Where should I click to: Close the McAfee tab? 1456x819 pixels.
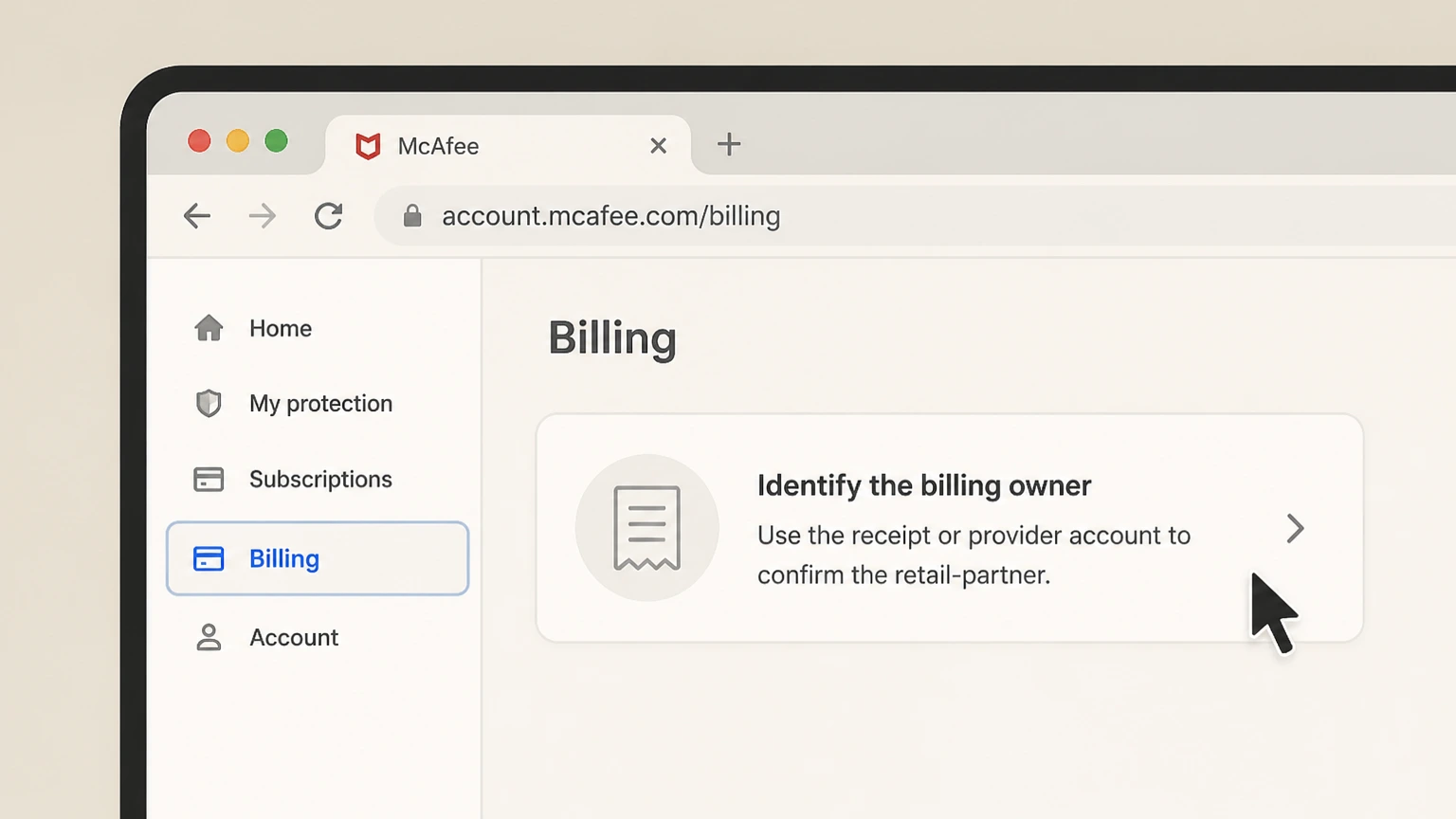[x=659, y=145]
